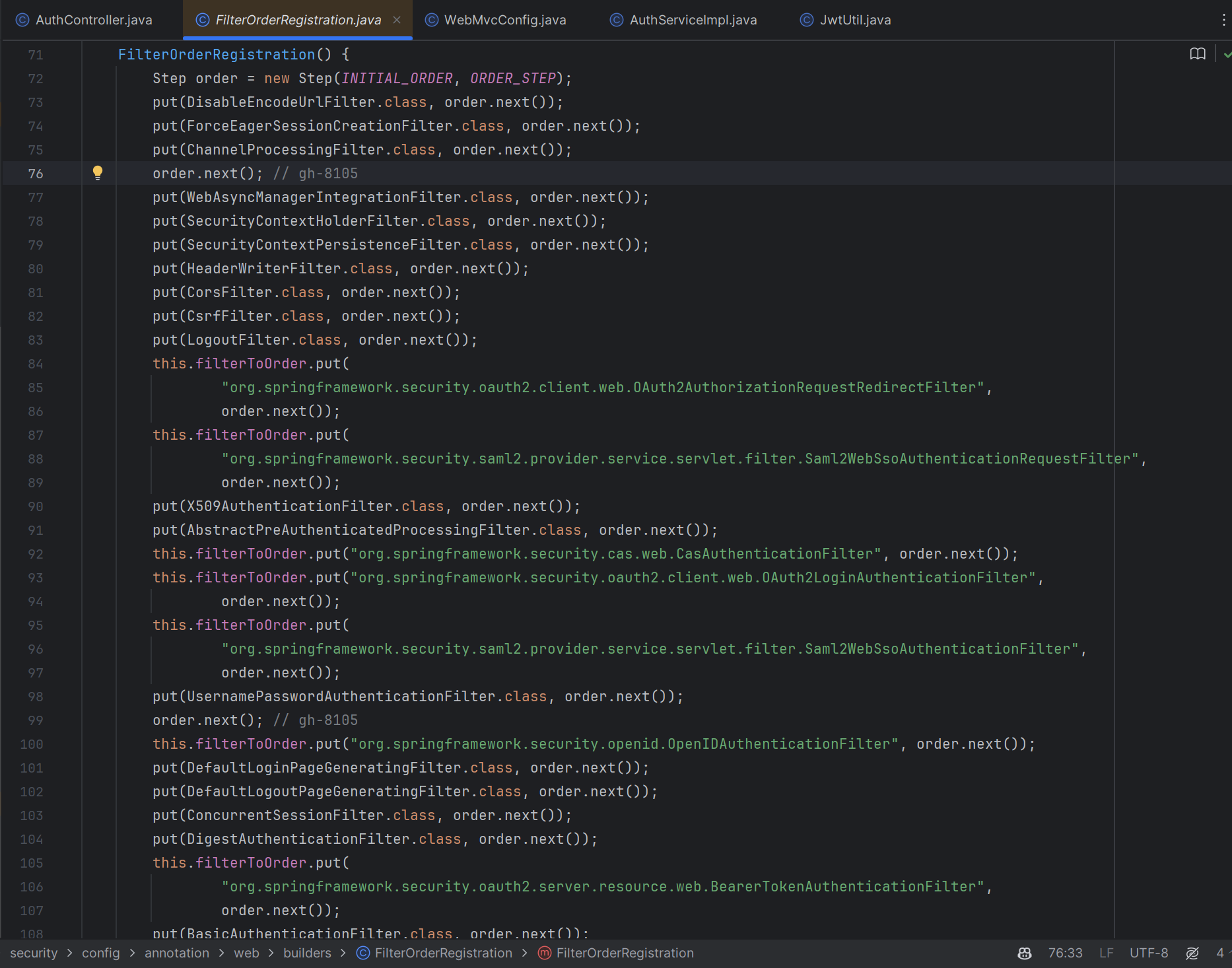Click DefaultLogoutPageGeneratingFilter on line 102

(x=329, y=792)
